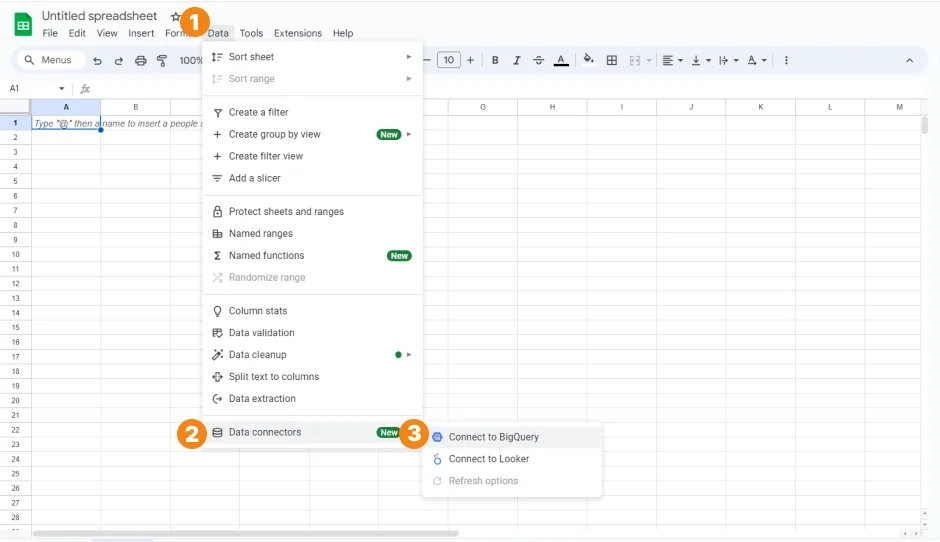
Task: Click the Menus search box
Action: click(51, 60)
